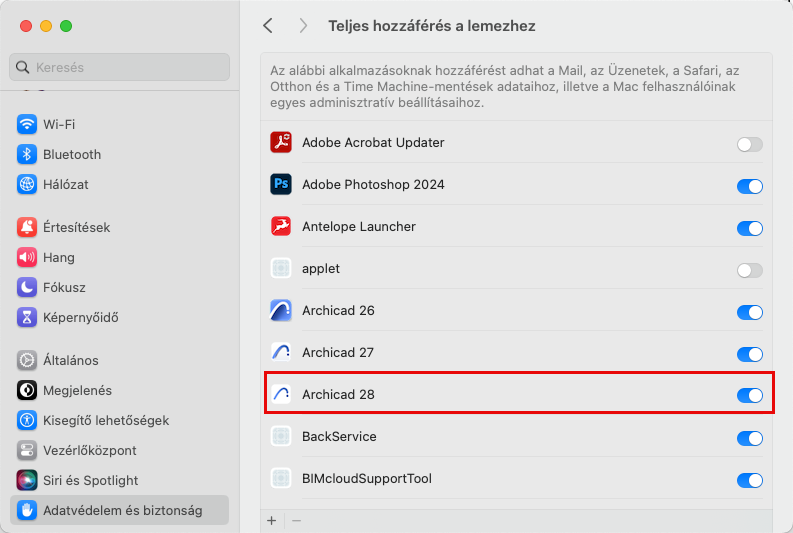
Task: Click the Teljes hozzáférés a lemezhez title
Action: click(431, 26)
